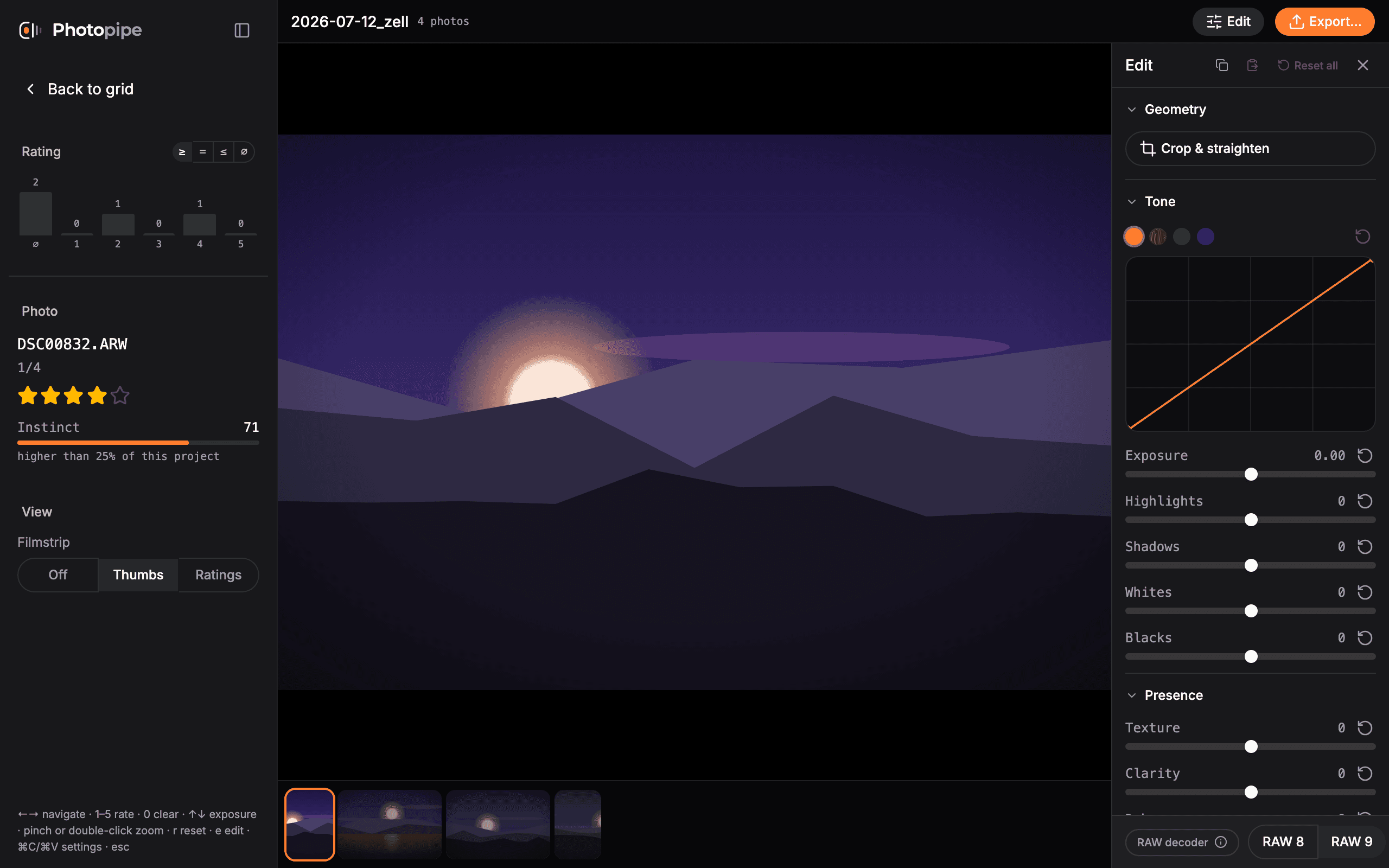1389x868 pixels.
Task: Set filmstrip to Thumbs
Action: [x=138, y=575]
